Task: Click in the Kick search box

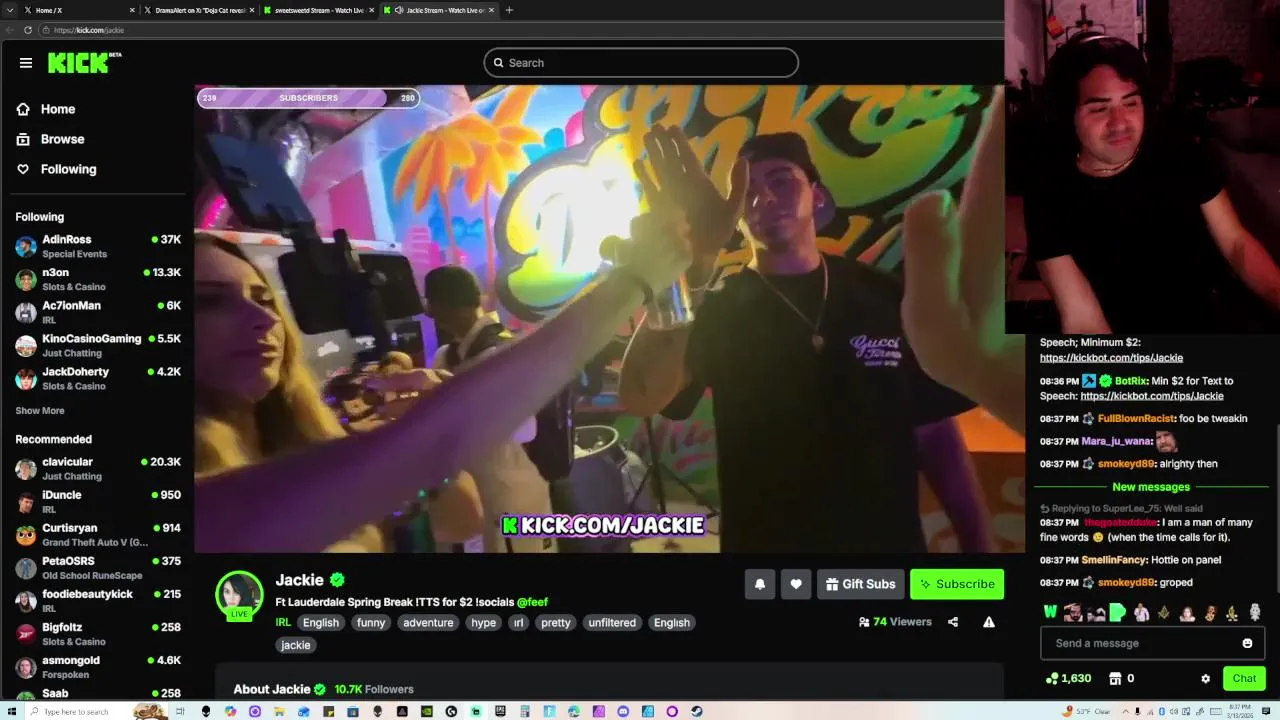Action: pos(641,62)
